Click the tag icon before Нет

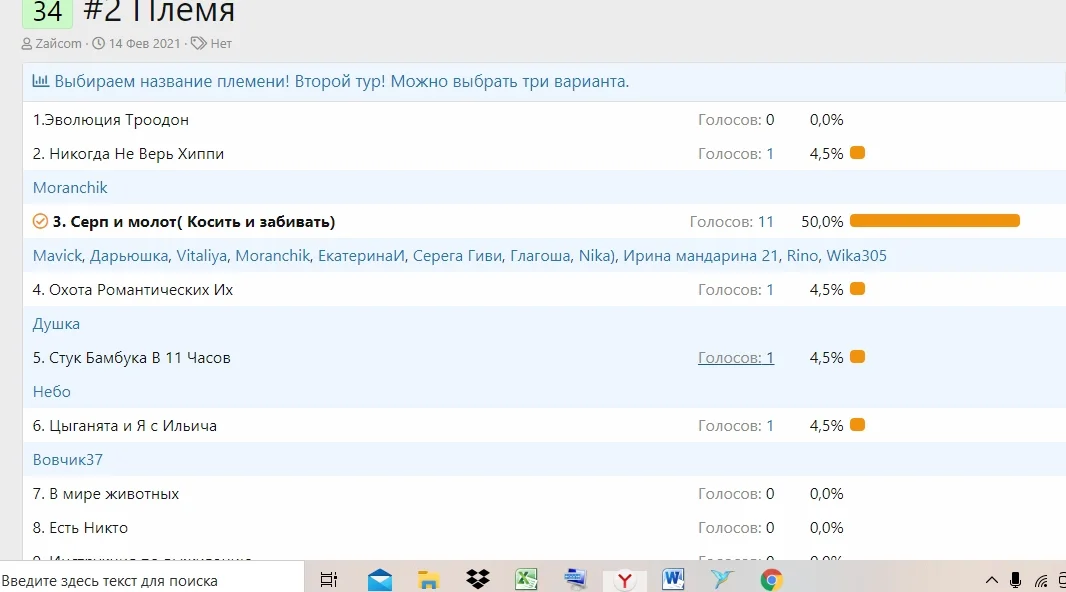click(x=198, y=43)
